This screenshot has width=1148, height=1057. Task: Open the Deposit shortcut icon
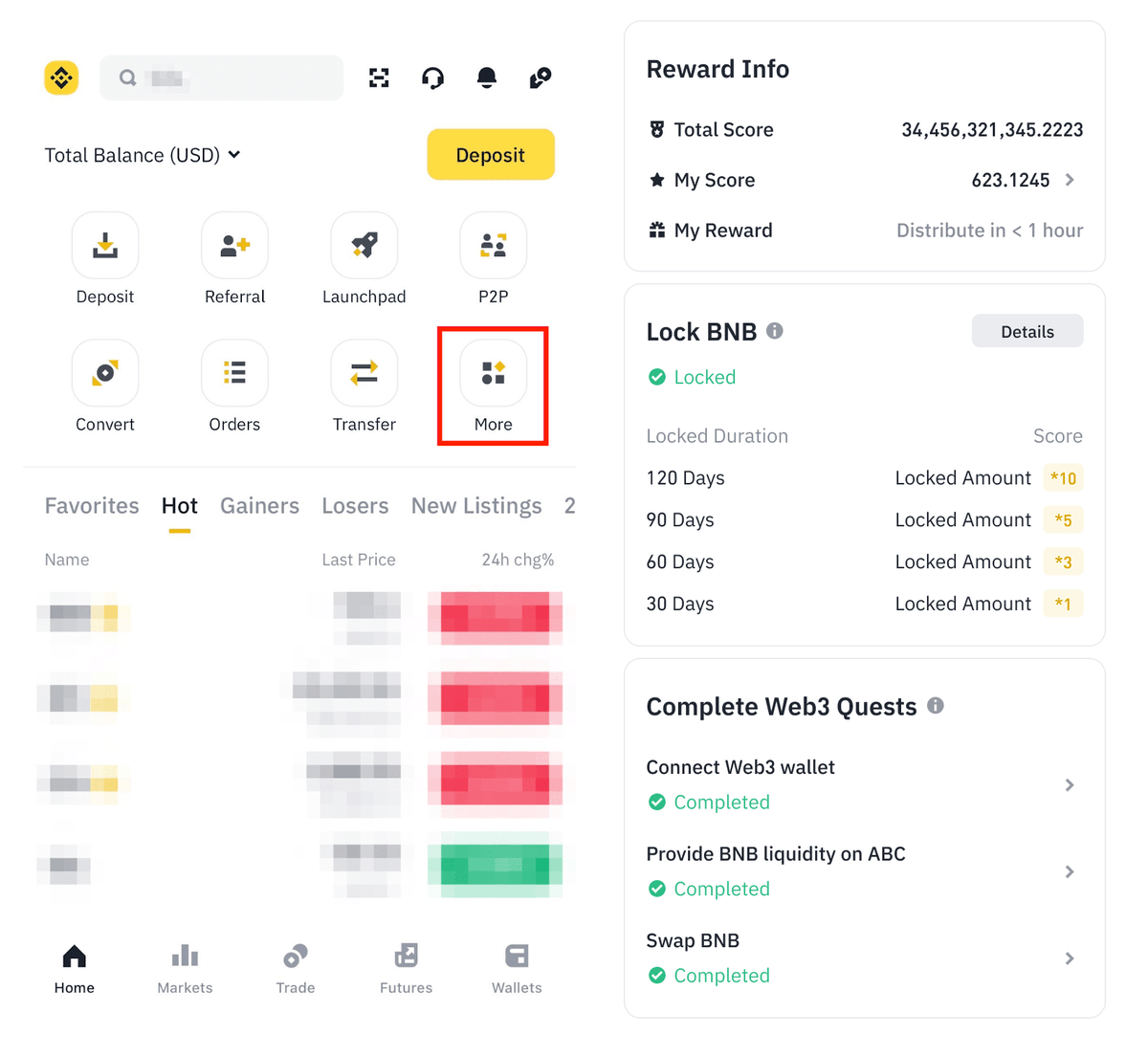coord(105,246)
